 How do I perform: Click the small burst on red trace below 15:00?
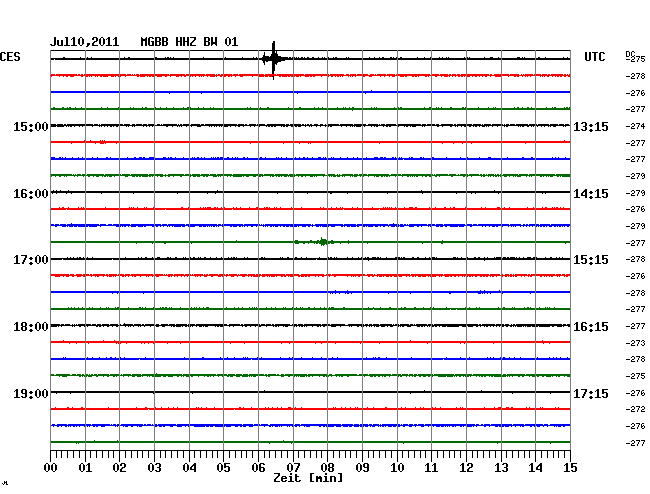coord(102,142)
